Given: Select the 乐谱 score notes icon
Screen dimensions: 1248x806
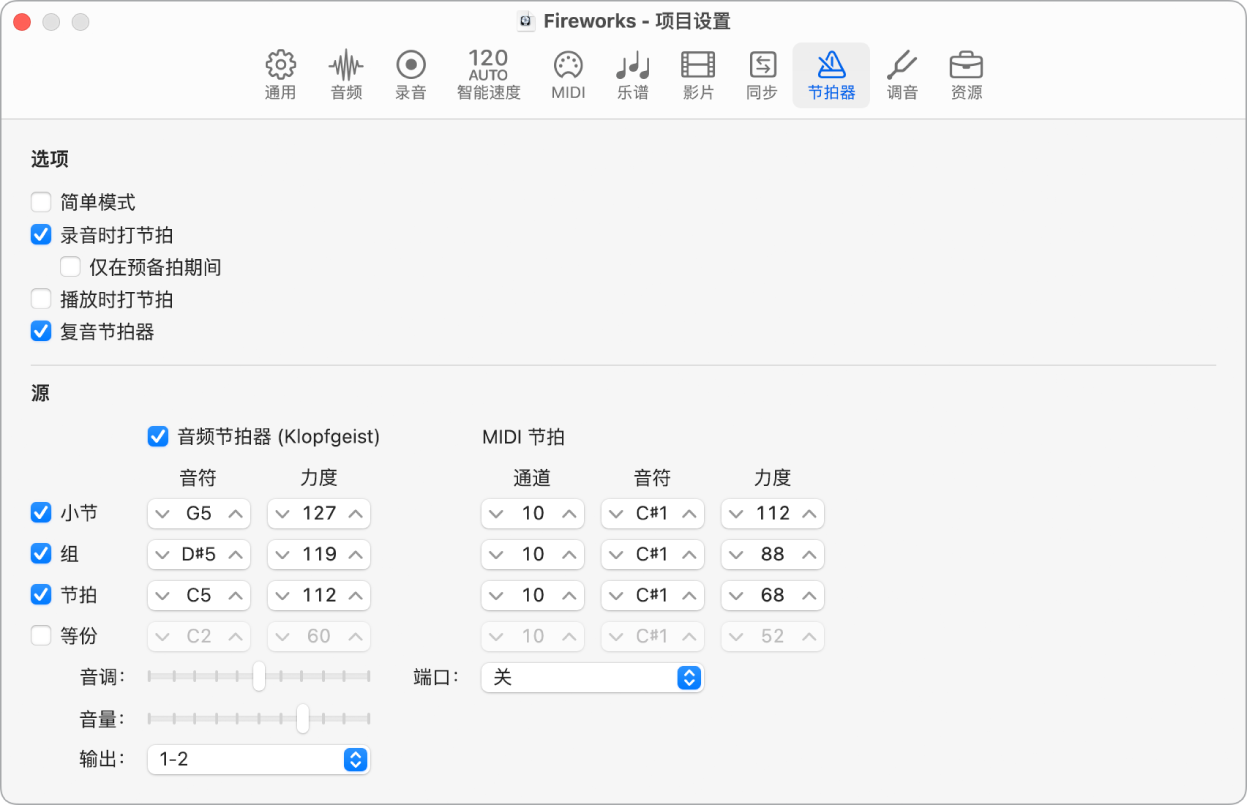Looking at the screenshot, I should (x=632, y=66).
